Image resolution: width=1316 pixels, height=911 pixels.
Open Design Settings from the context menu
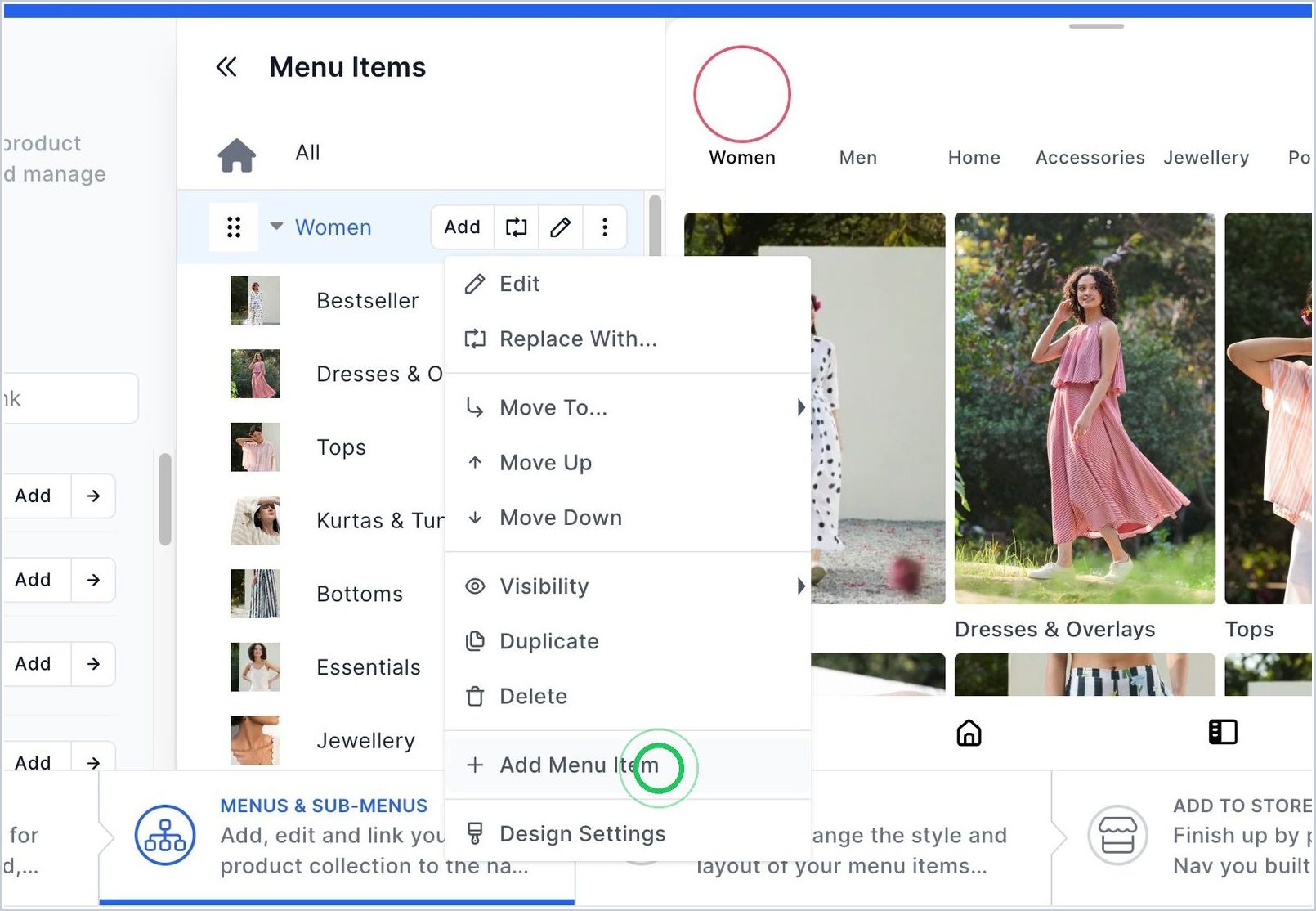coord(628,834)
